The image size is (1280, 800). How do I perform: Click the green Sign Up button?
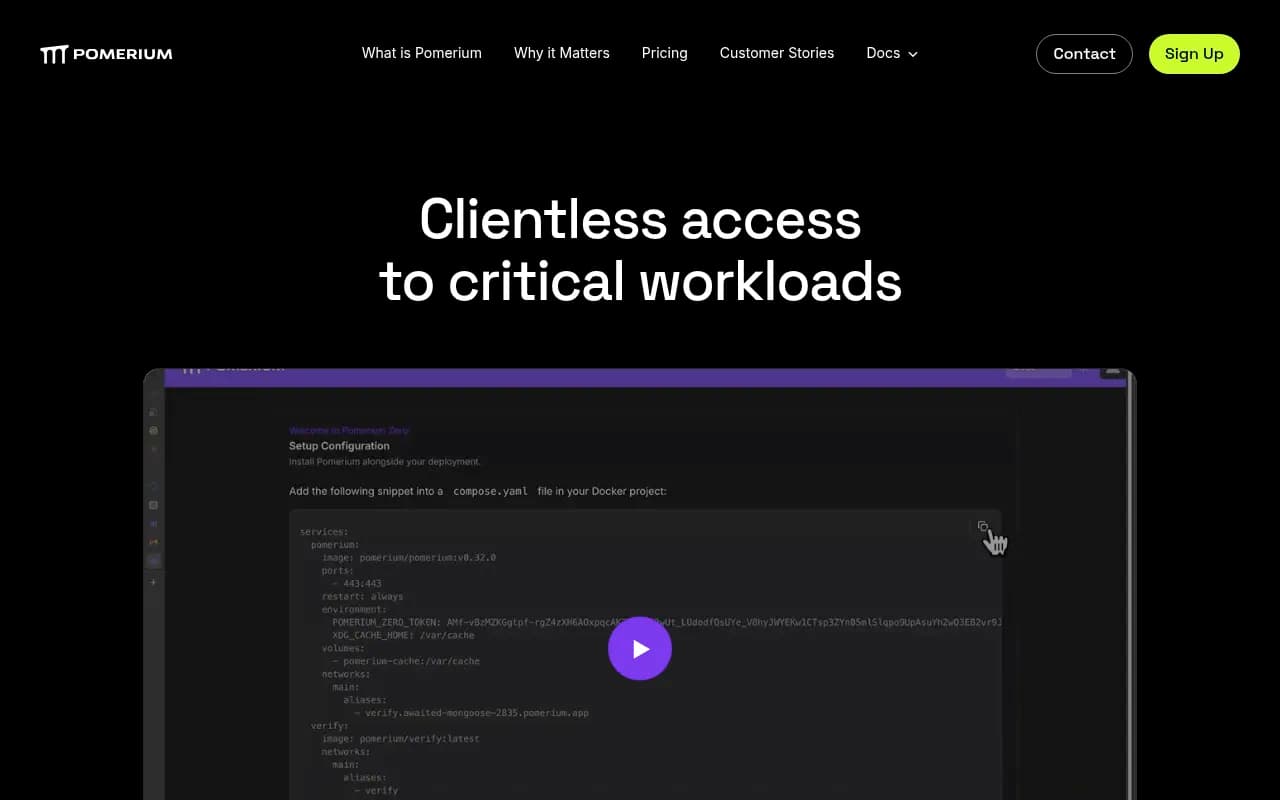pyautogui.click(x=1194, y=54)
